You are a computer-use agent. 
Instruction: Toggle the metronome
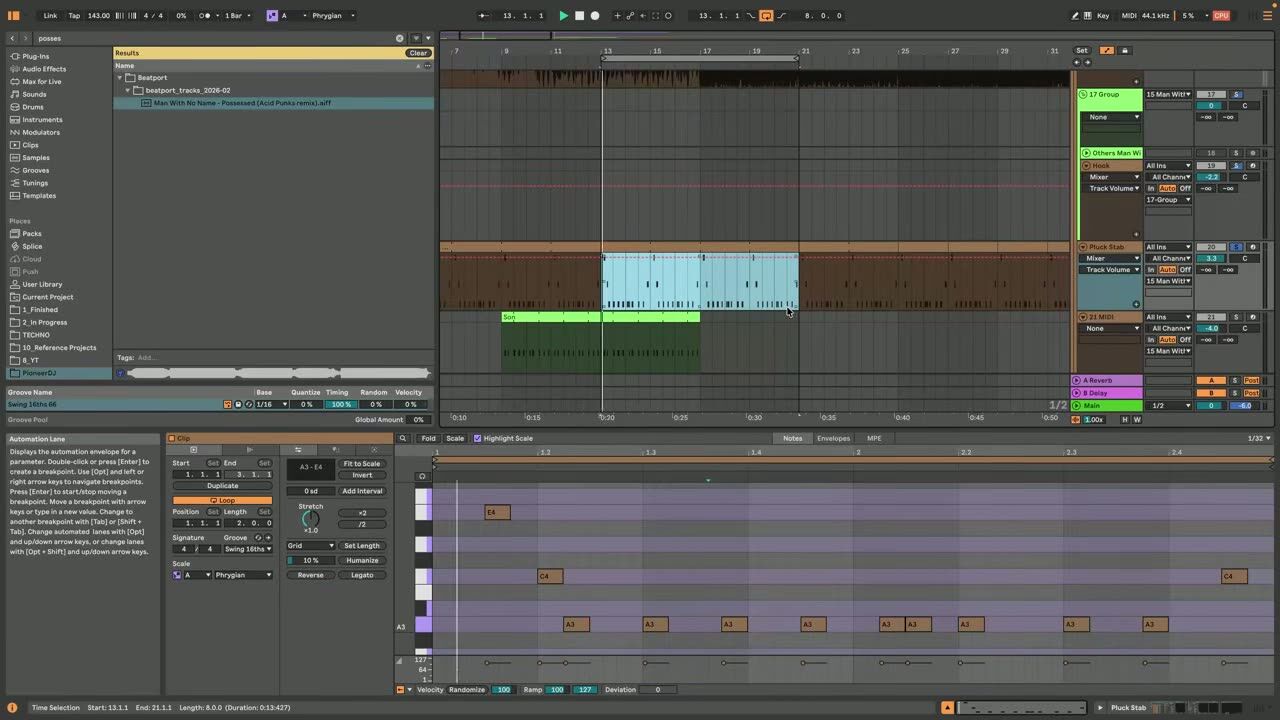click(207, 16)
